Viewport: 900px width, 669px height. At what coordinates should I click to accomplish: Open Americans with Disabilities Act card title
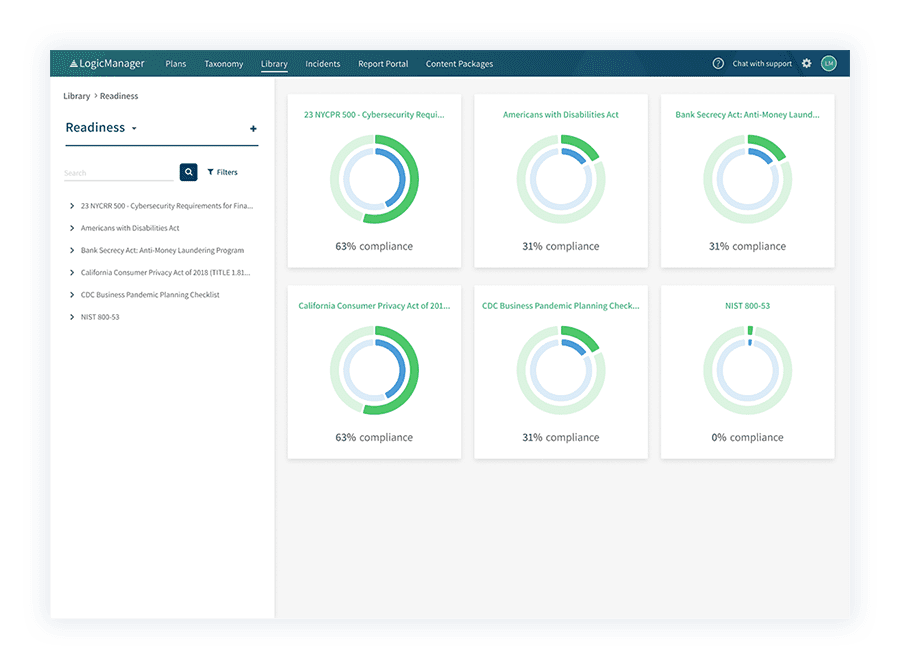561,115
